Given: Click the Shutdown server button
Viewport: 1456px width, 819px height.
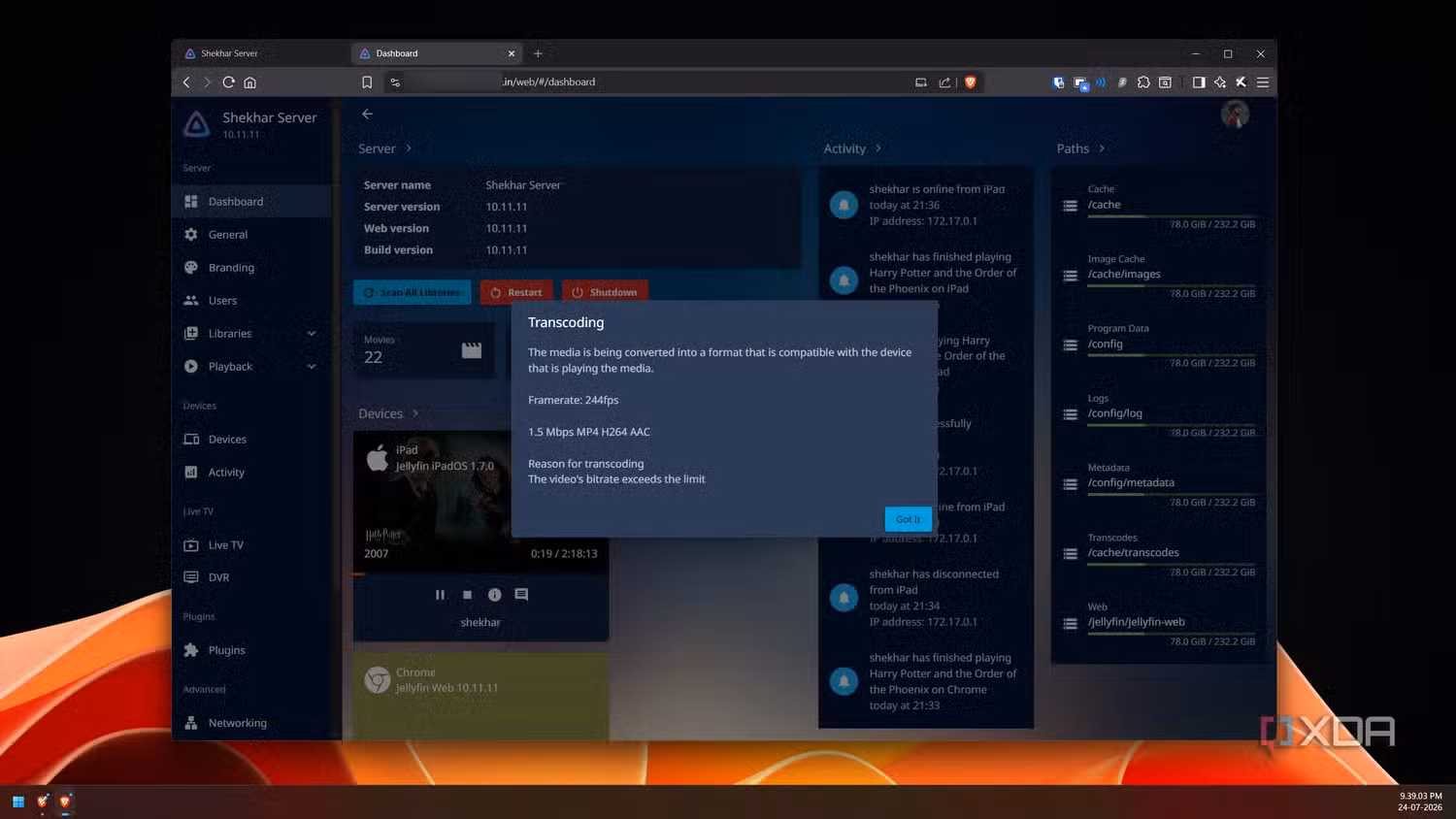Looking at the screenshot, I should [605, 292].
